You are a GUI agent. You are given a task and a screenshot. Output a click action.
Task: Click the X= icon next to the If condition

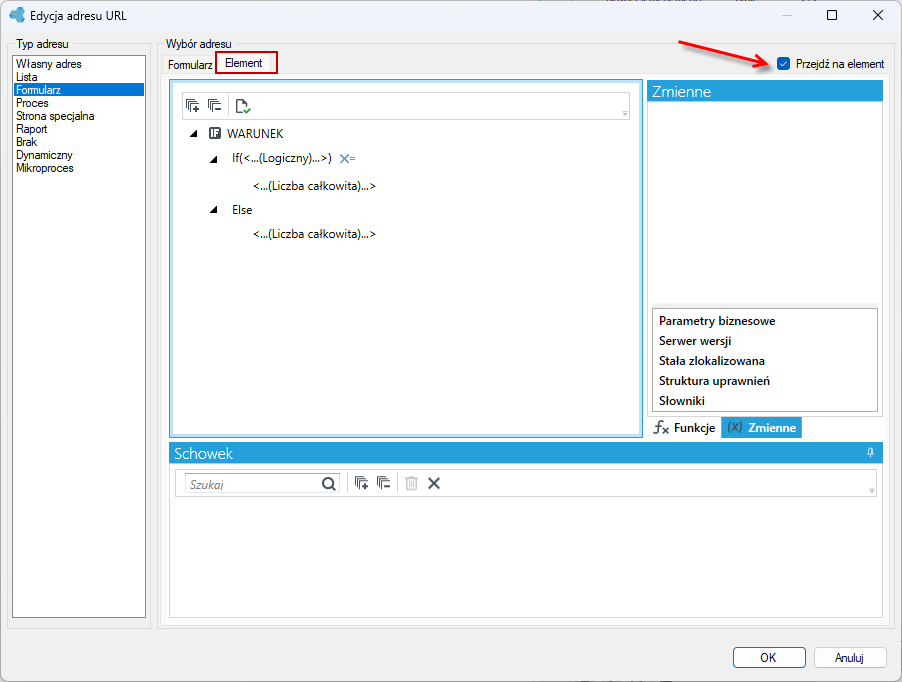(347, 158)
